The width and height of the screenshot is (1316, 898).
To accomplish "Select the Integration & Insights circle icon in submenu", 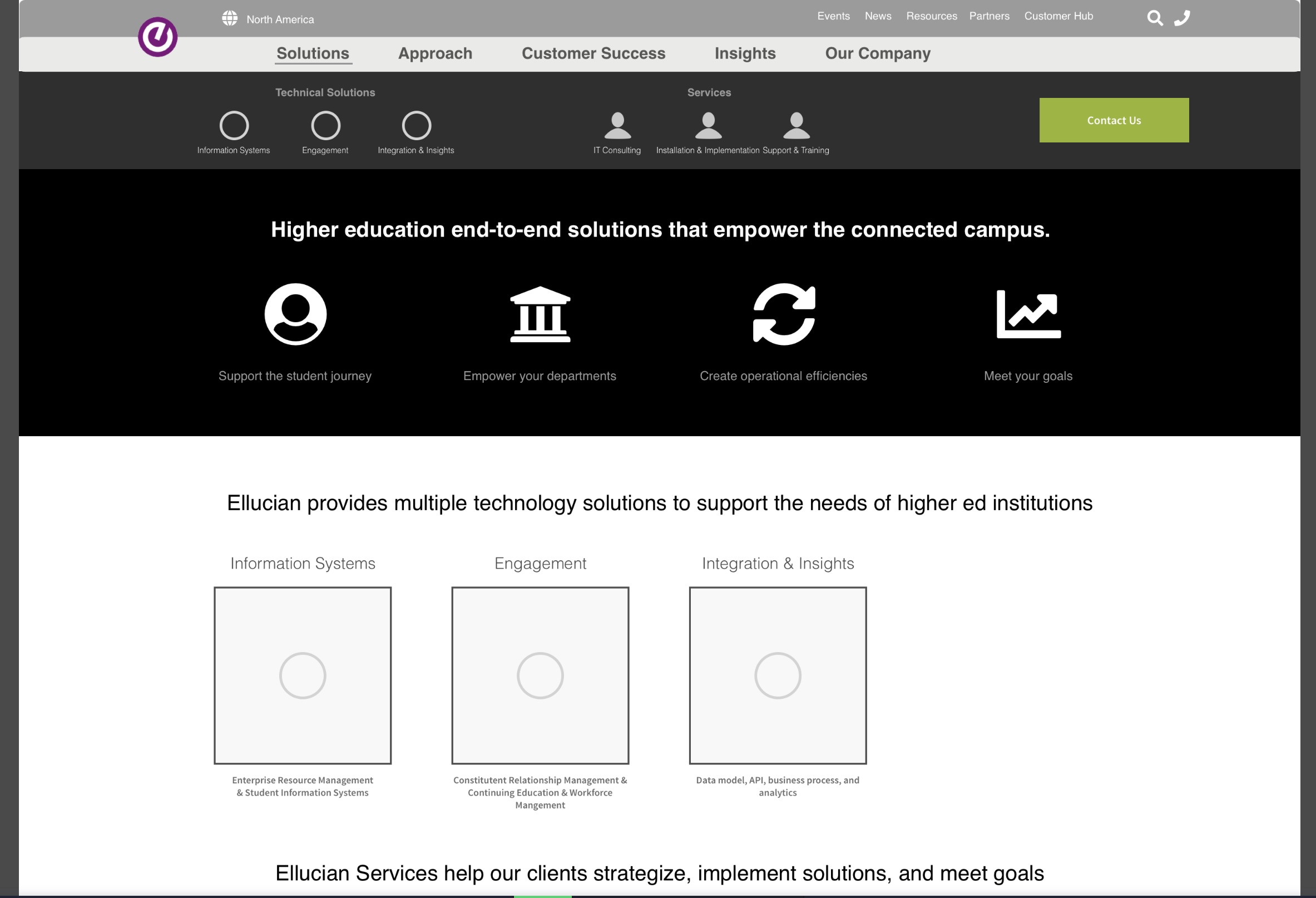I will [416, 125].
